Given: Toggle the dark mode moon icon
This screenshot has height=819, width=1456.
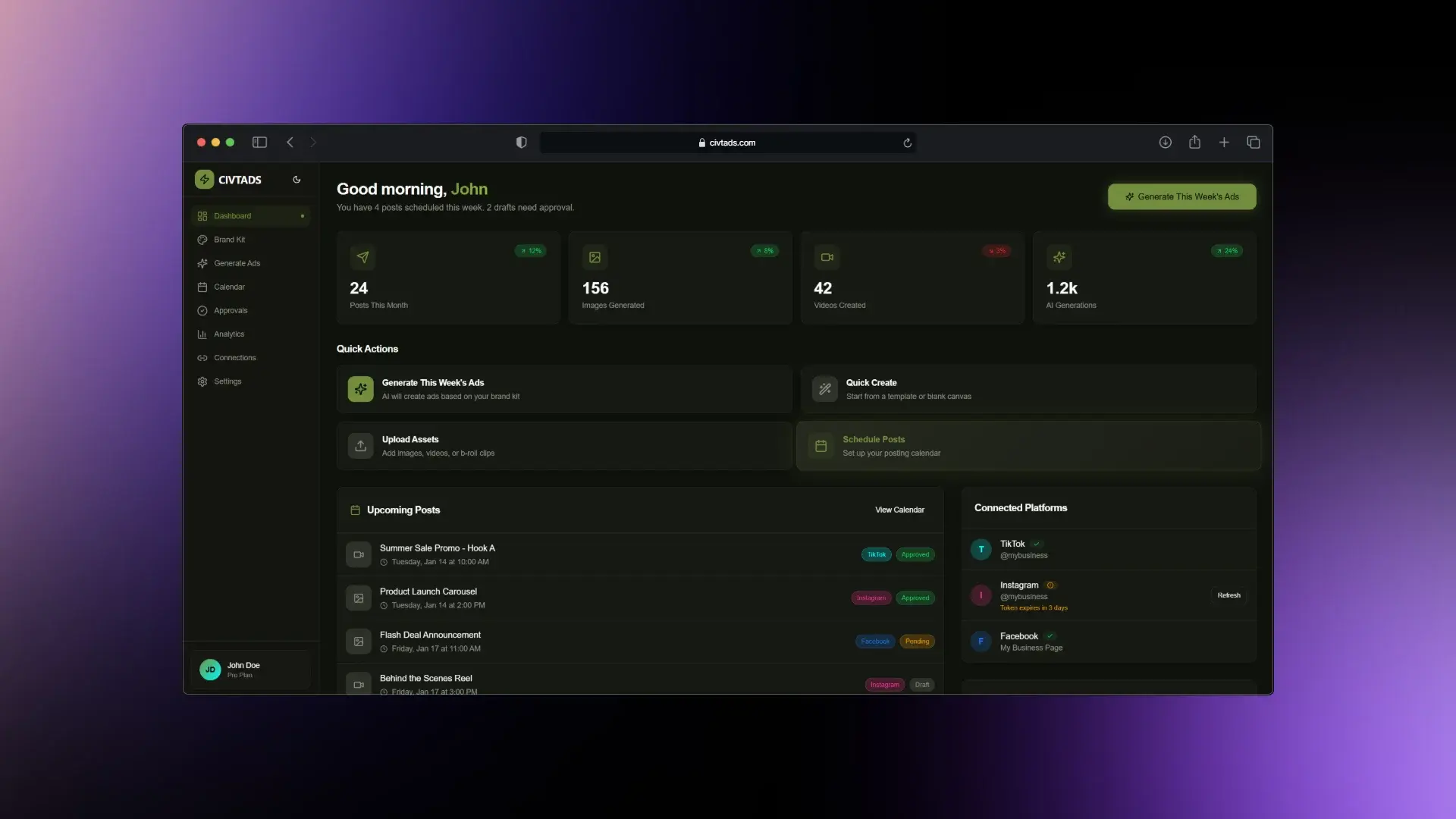Looking at the screenshot, I should 297,180.
